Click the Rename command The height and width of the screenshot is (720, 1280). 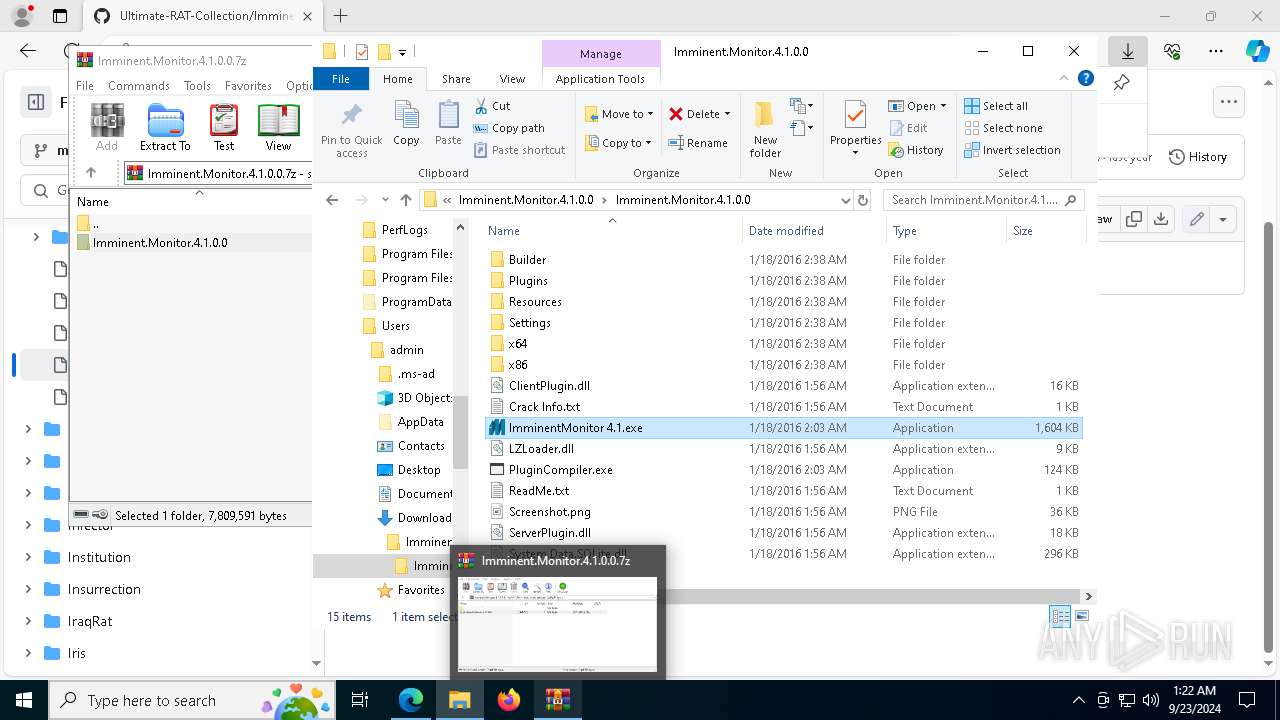point(698,143)
